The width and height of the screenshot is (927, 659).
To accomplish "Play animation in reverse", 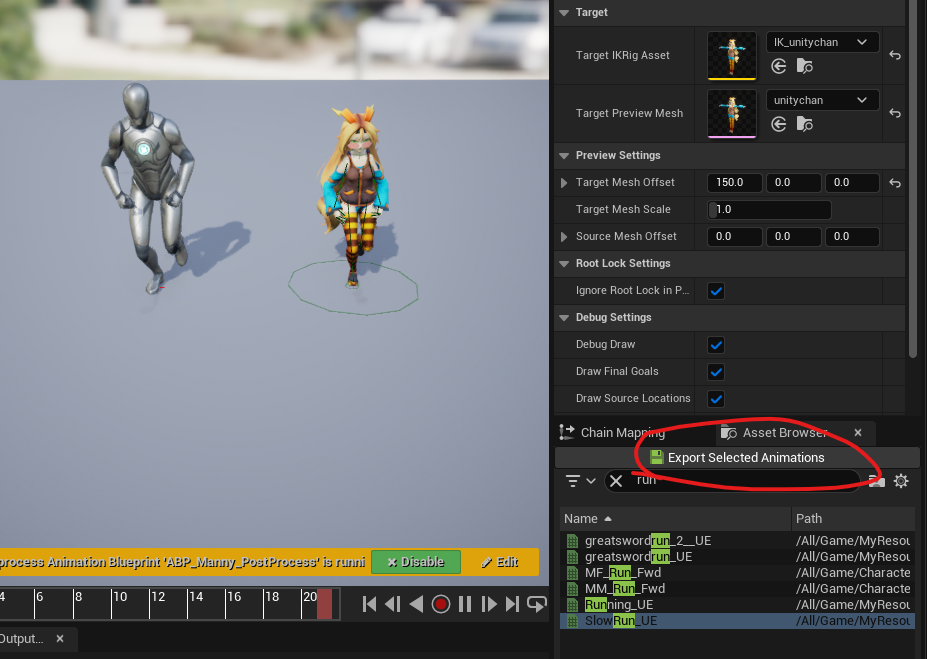I will click(416, 604).
